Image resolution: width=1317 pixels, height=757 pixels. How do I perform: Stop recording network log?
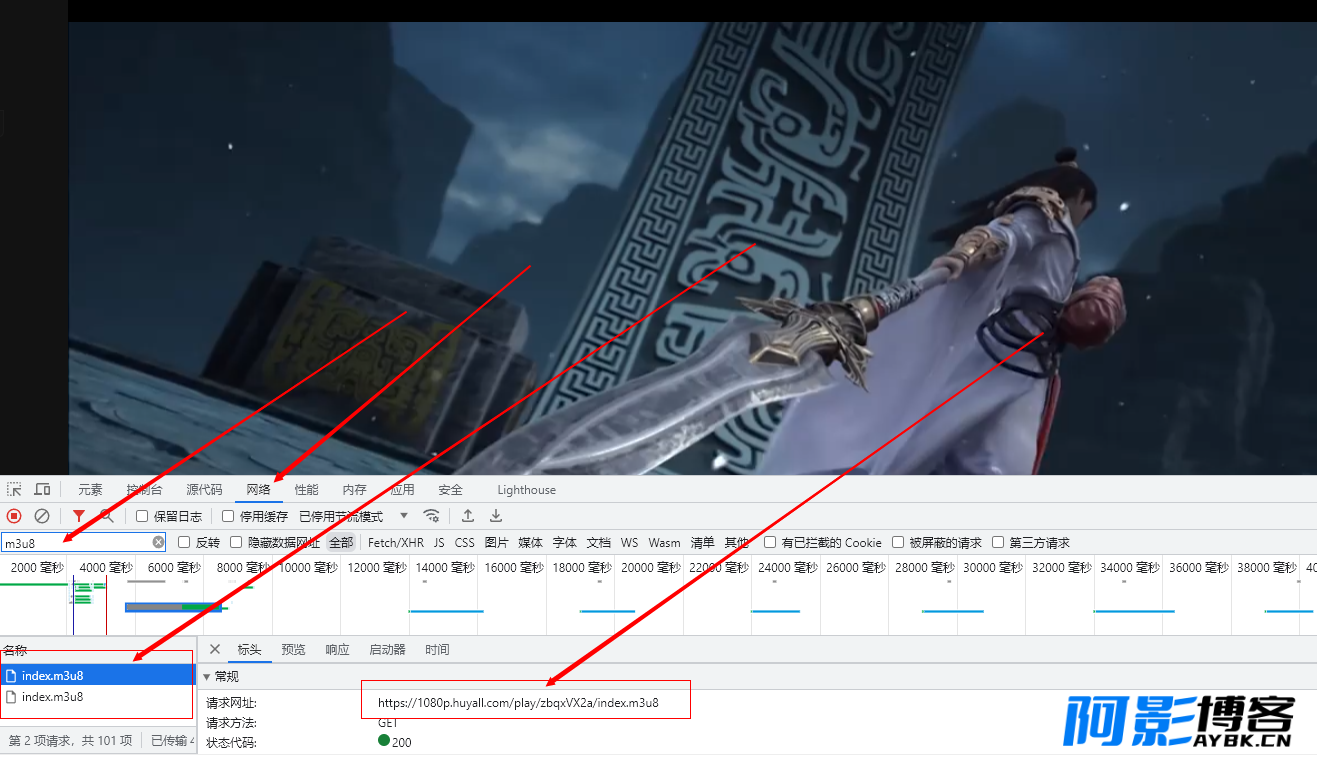point(14,516)
